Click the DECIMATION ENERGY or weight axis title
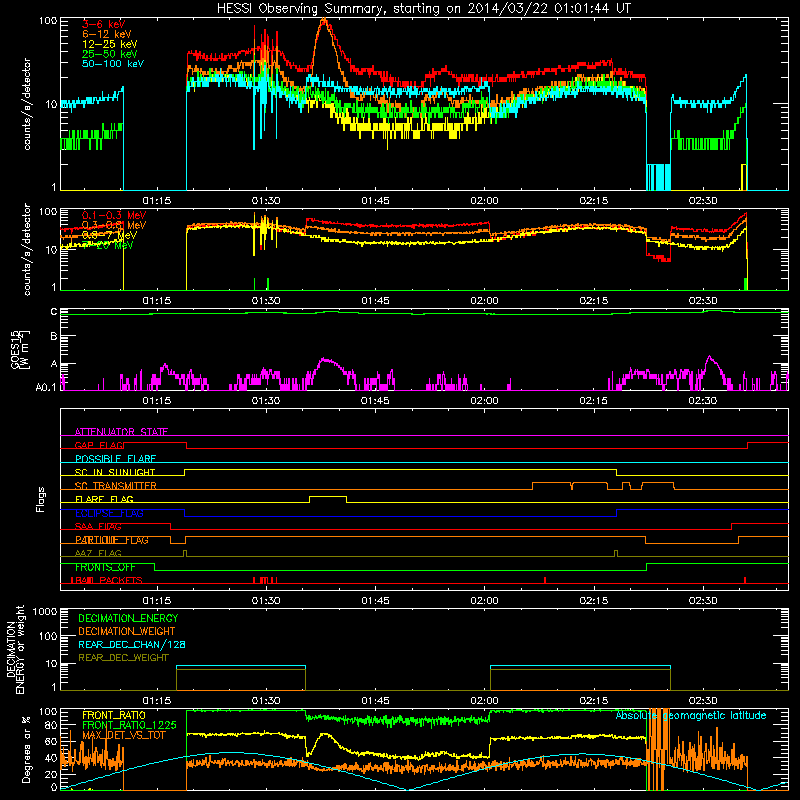Screen dimensions: 800x800 pyautogui.click(x=15, y=649)
